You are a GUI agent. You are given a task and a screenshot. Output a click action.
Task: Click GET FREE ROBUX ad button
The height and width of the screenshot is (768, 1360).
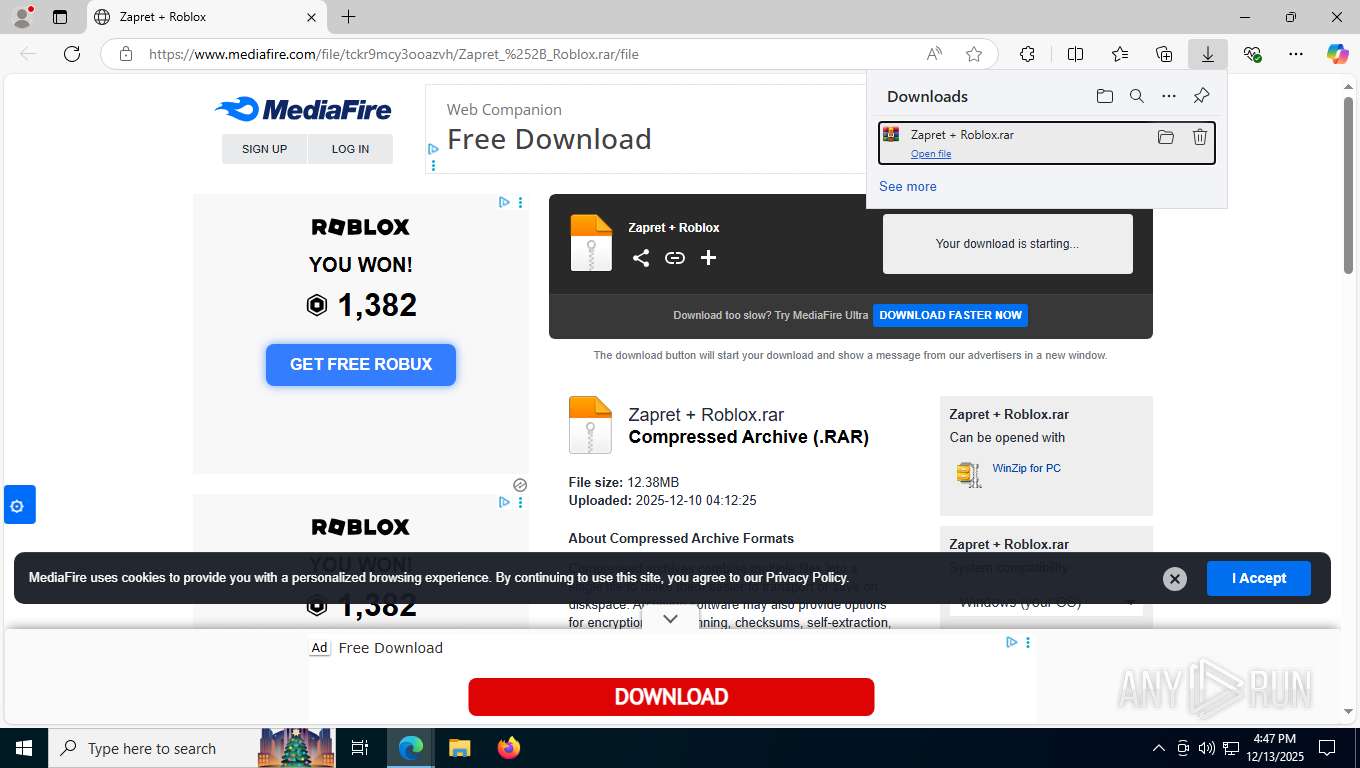[x=361, y=365]
